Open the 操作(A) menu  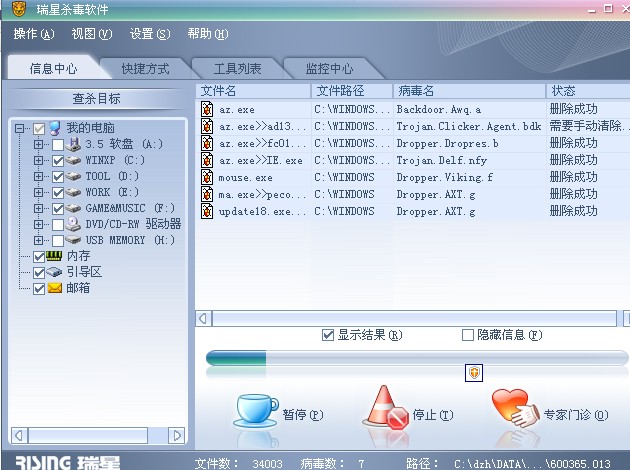pyautogui.click(x=34, y=34)
